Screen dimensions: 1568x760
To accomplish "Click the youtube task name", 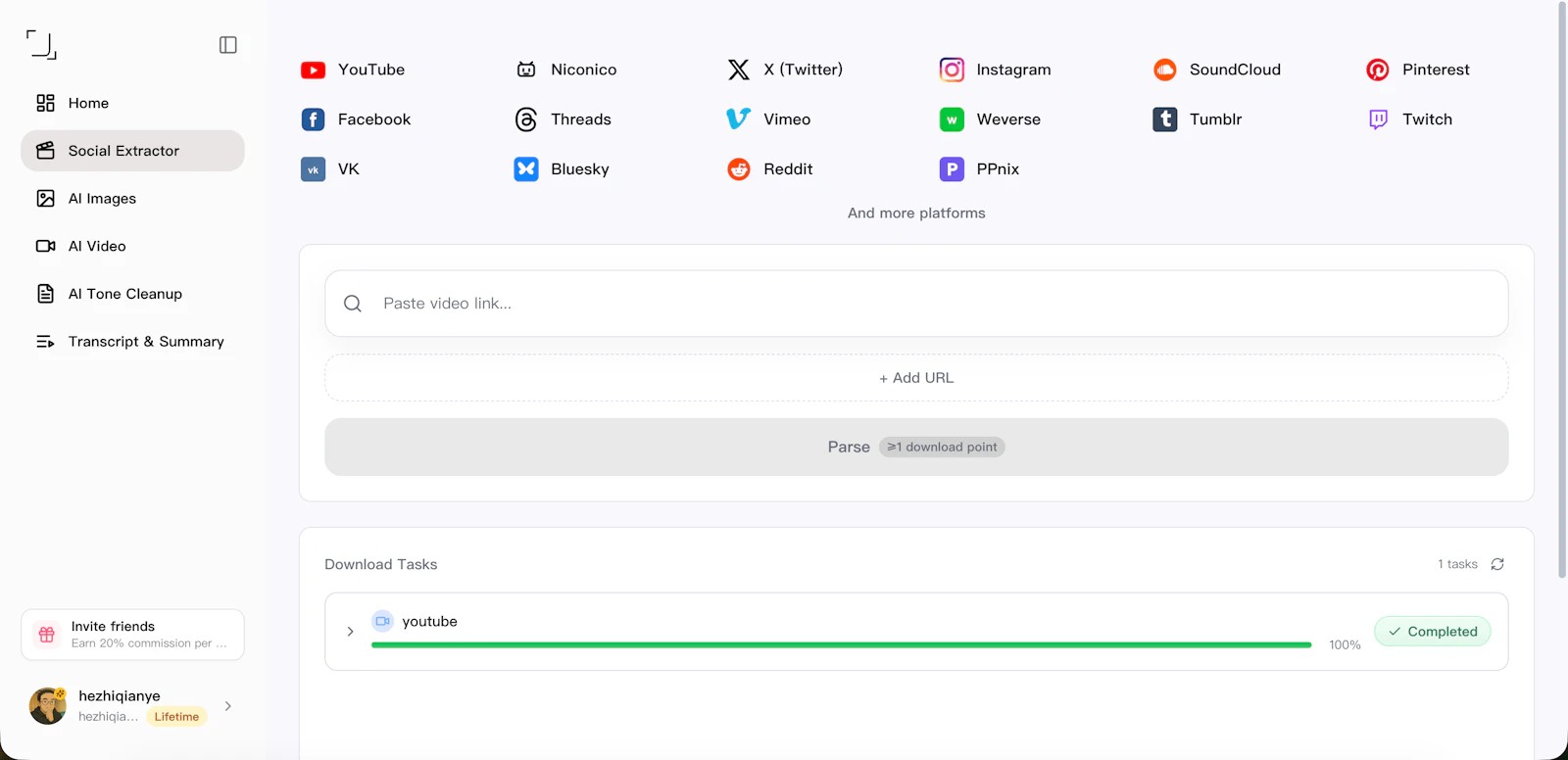I will tap(429, 622).
